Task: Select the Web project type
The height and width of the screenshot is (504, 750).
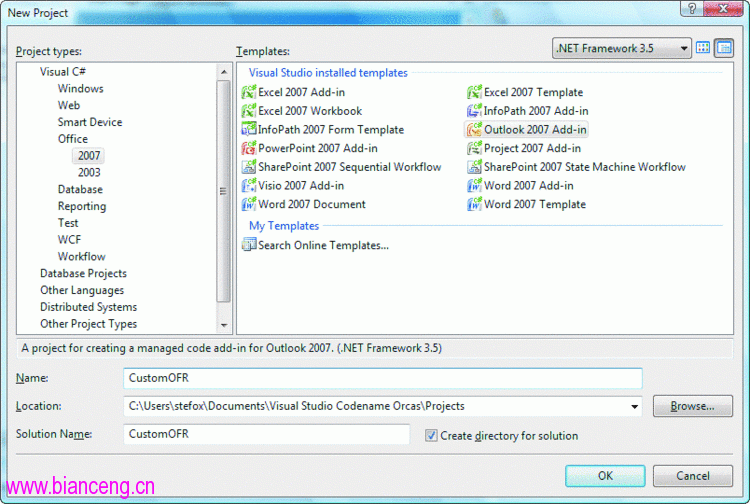Action: 69,105
